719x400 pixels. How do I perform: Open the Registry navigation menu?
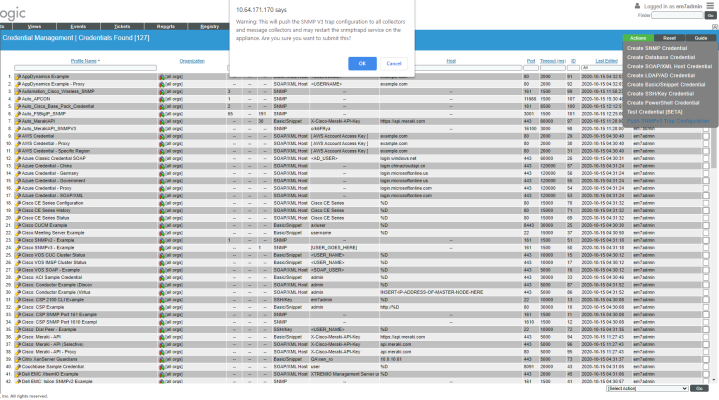(x=210, y=27)
